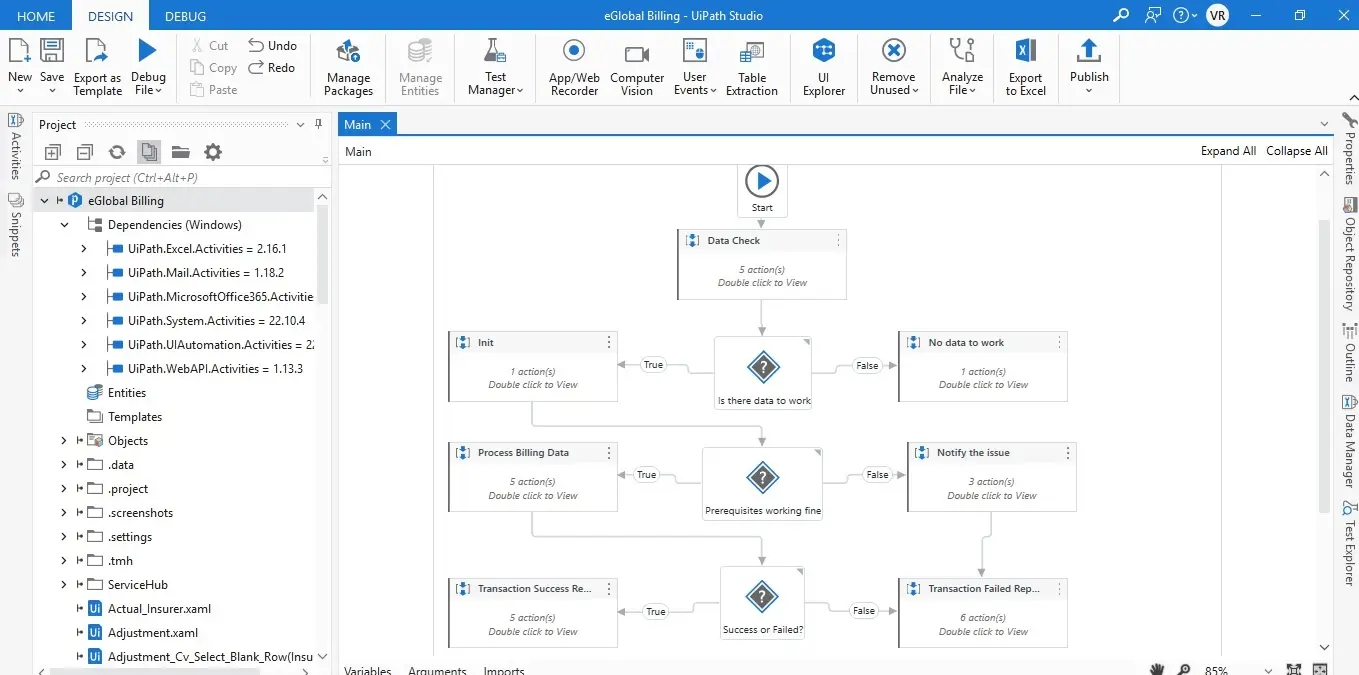Refresh the Project panel

point(117,152)
